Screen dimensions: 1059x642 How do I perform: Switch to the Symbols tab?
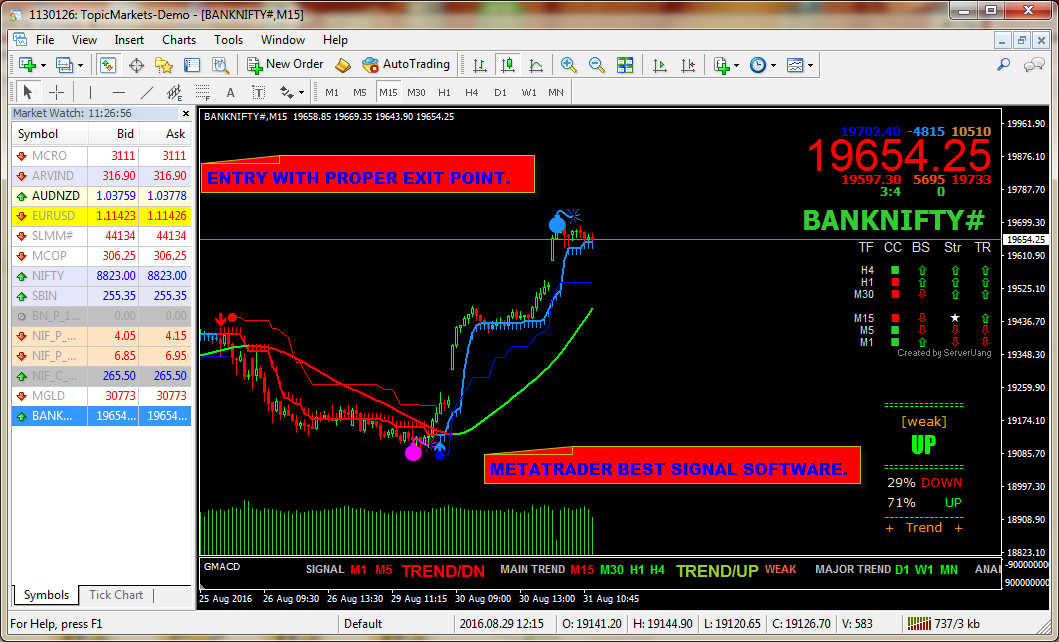click(46, 595)
